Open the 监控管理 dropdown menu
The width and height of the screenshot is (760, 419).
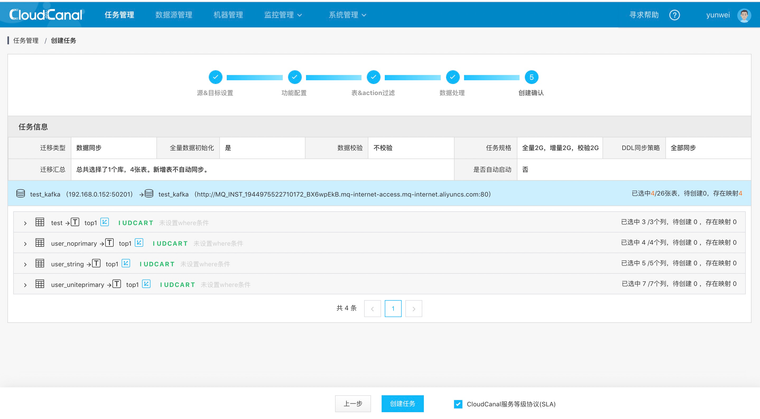283,15
